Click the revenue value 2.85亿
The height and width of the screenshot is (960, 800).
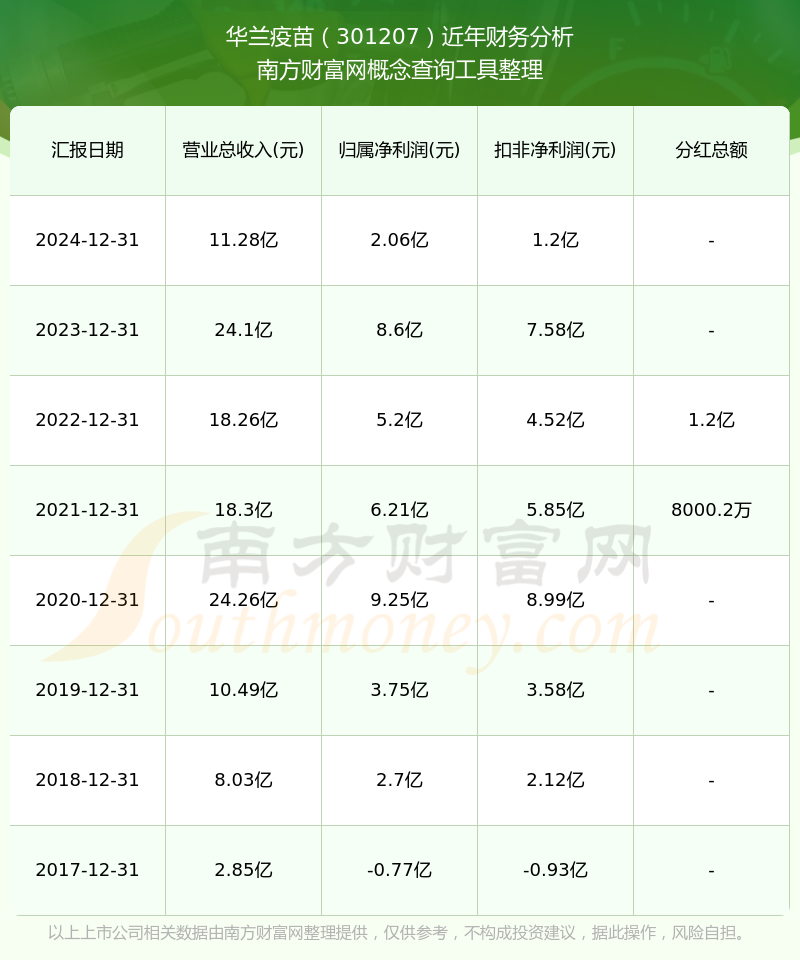[244, 870]
